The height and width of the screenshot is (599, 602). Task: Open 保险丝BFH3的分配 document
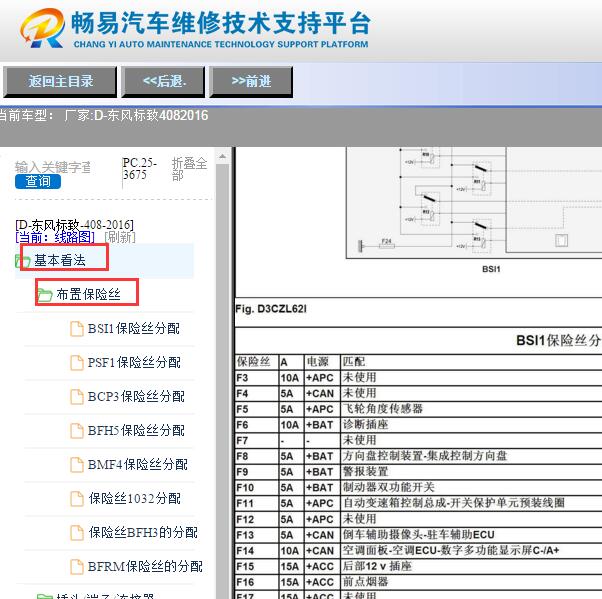point(143,533)
